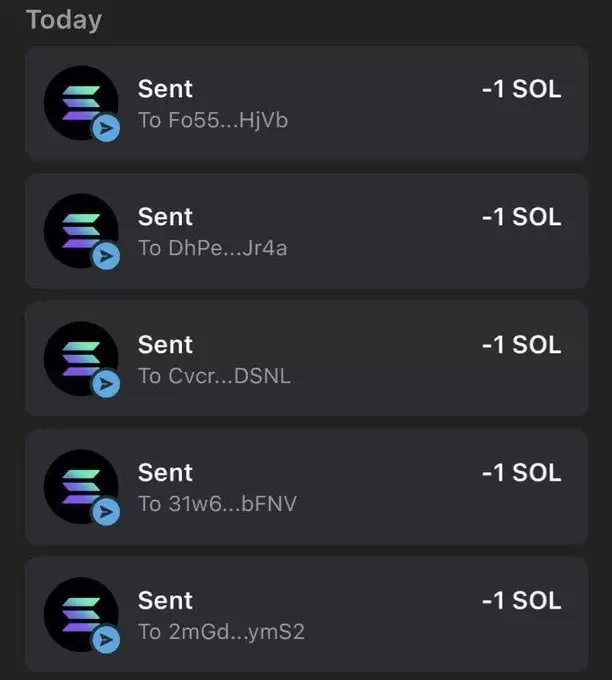612x680 pixels.
Task: Open address To Cvcr...DSNL
Action: (214, 376)
